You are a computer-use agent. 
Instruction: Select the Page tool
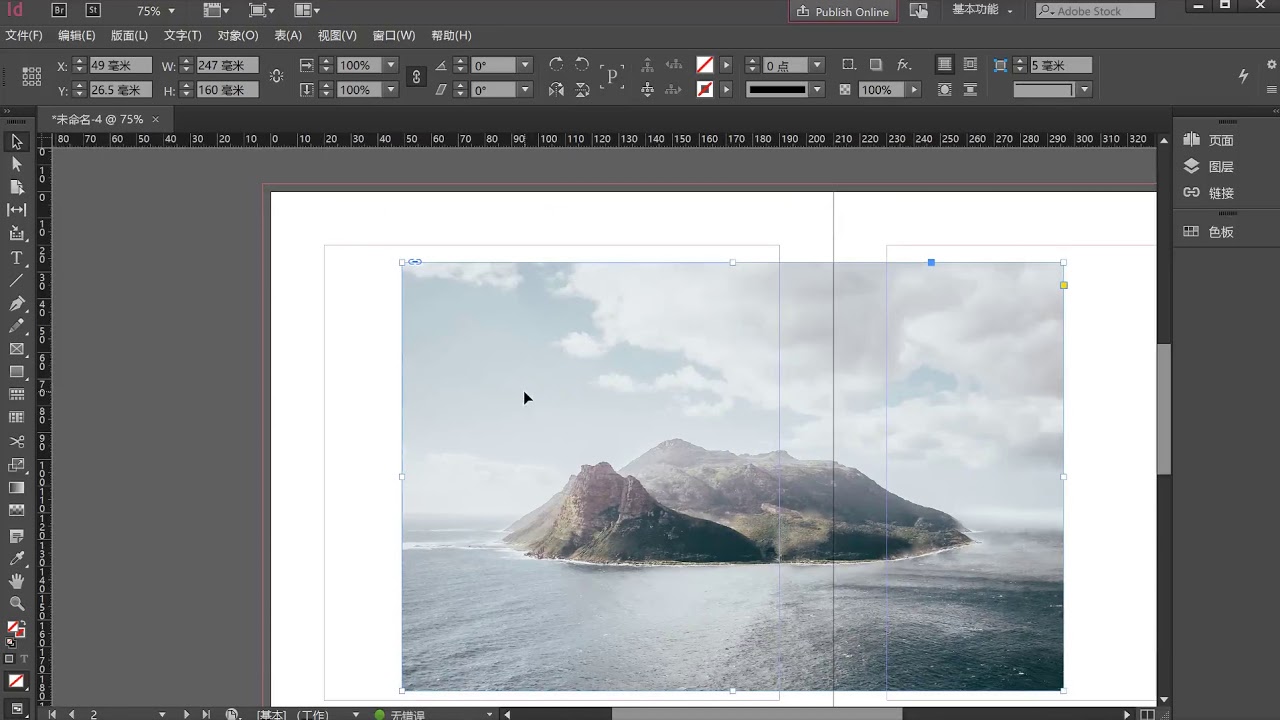pos(16,187)
